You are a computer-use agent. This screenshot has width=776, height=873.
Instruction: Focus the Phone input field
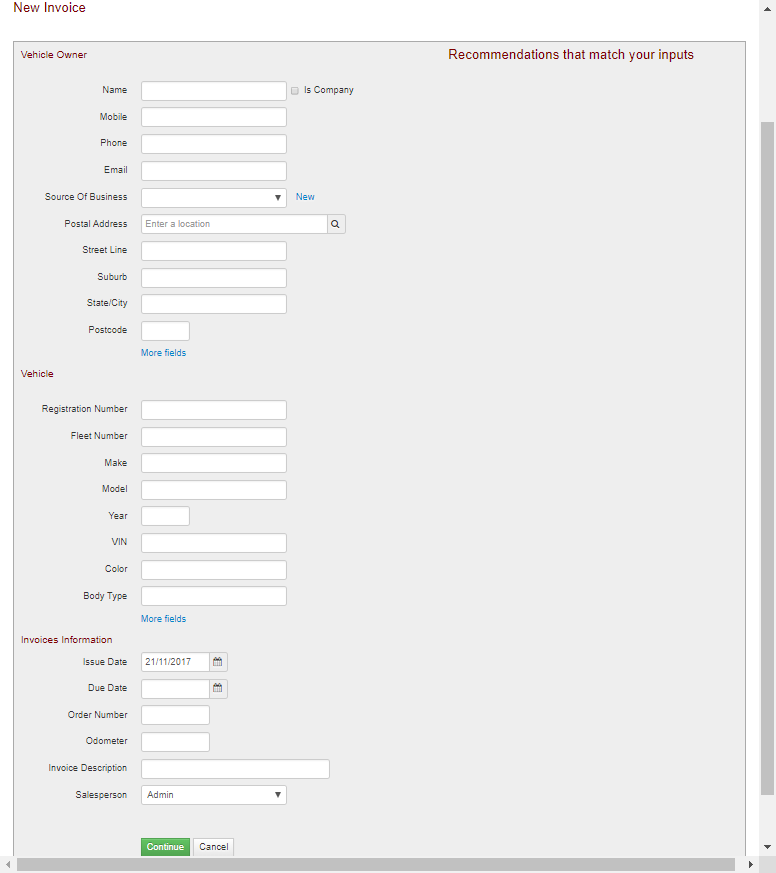[x=214, y=144]
